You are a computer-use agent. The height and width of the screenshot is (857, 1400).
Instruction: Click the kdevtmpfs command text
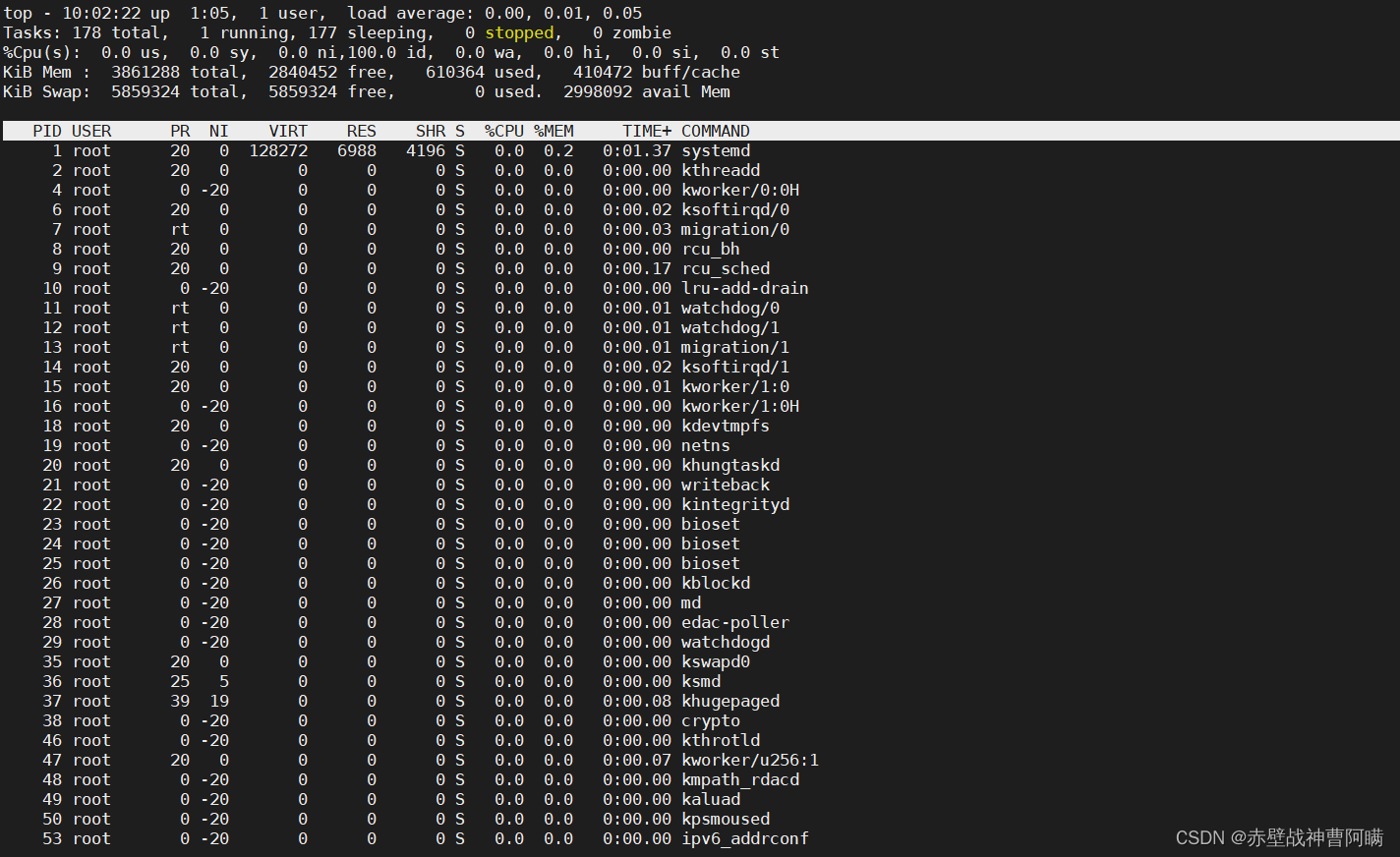click(726, 426)
